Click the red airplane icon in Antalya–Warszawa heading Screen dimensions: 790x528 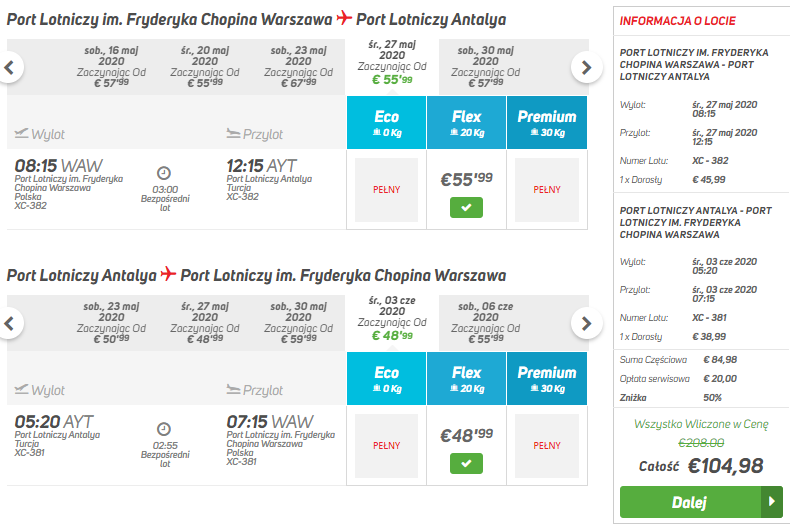(168, 274)
